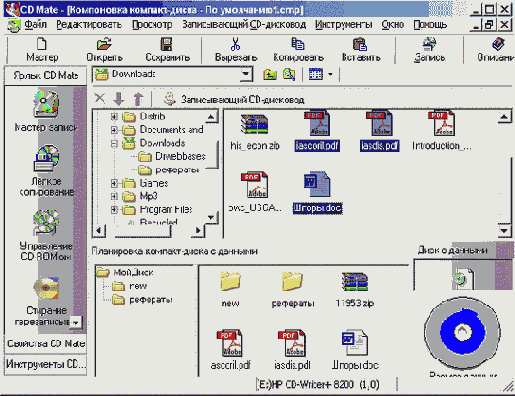Viewport: 515px width, 396px height.
Task: Expand the Games folder tree node
Action: [114, 183]
